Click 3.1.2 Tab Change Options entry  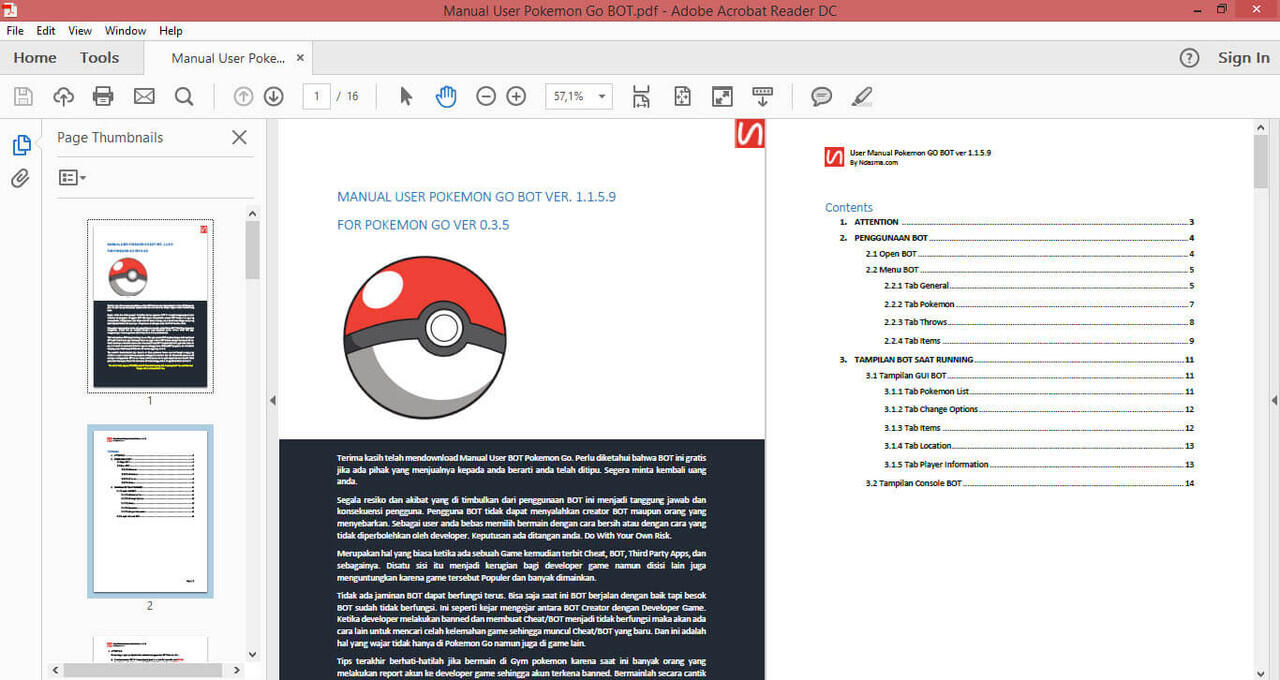1039,409
